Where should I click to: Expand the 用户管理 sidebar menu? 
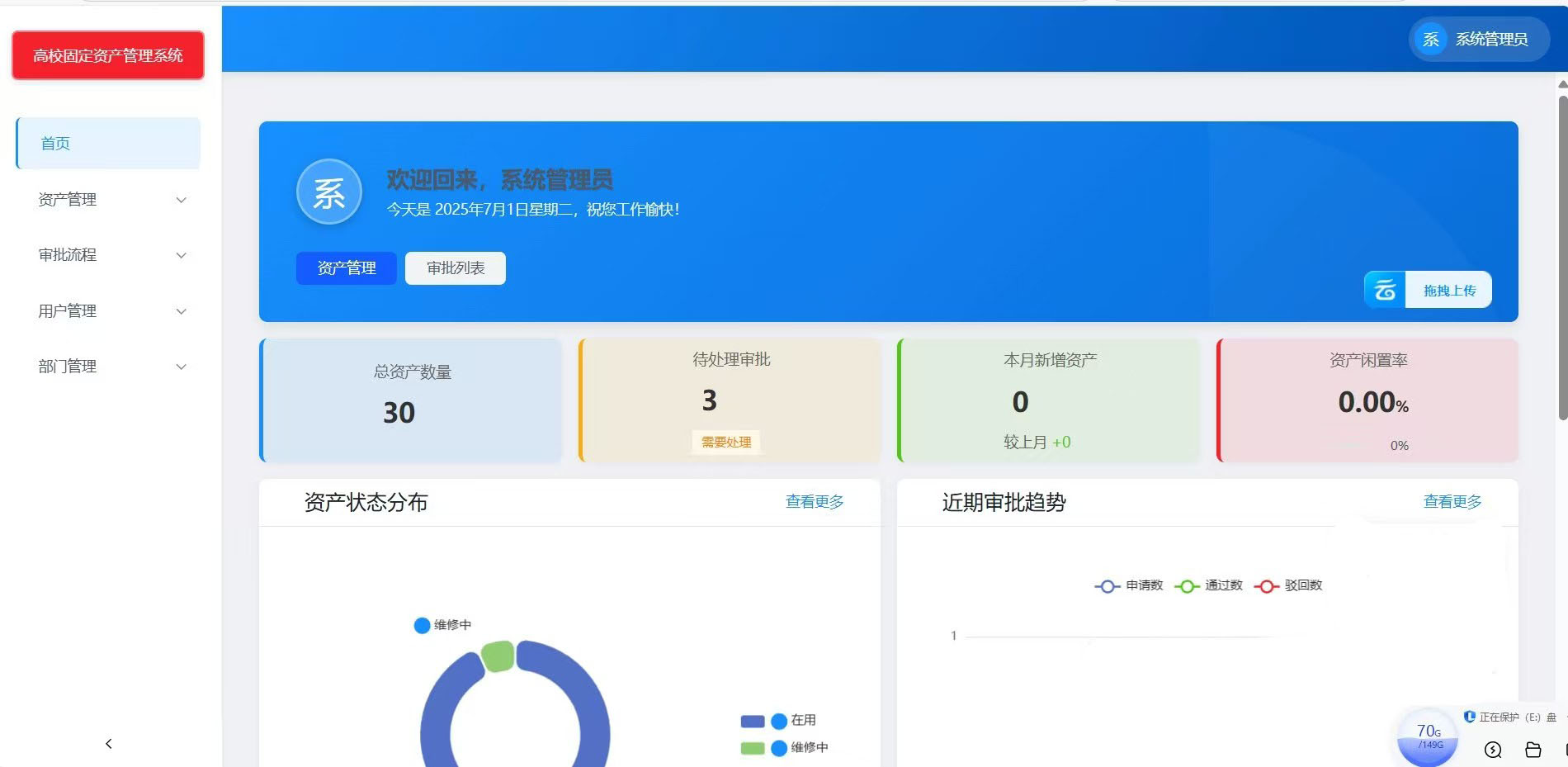111,311
